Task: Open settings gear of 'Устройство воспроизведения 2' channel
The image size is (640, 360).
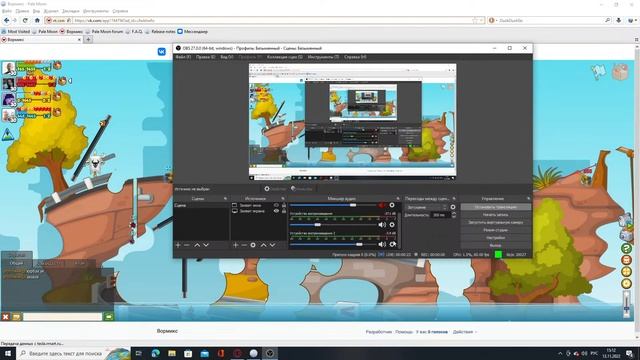Action: point(392,244)
